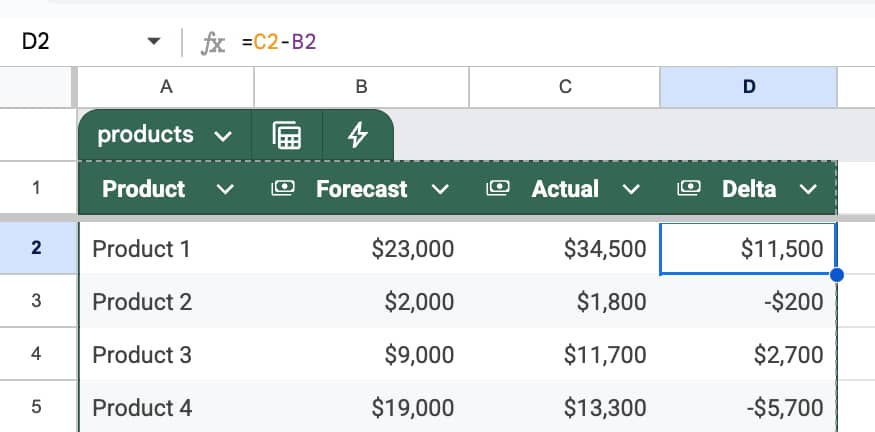Select cell containing Product 3

166,354
